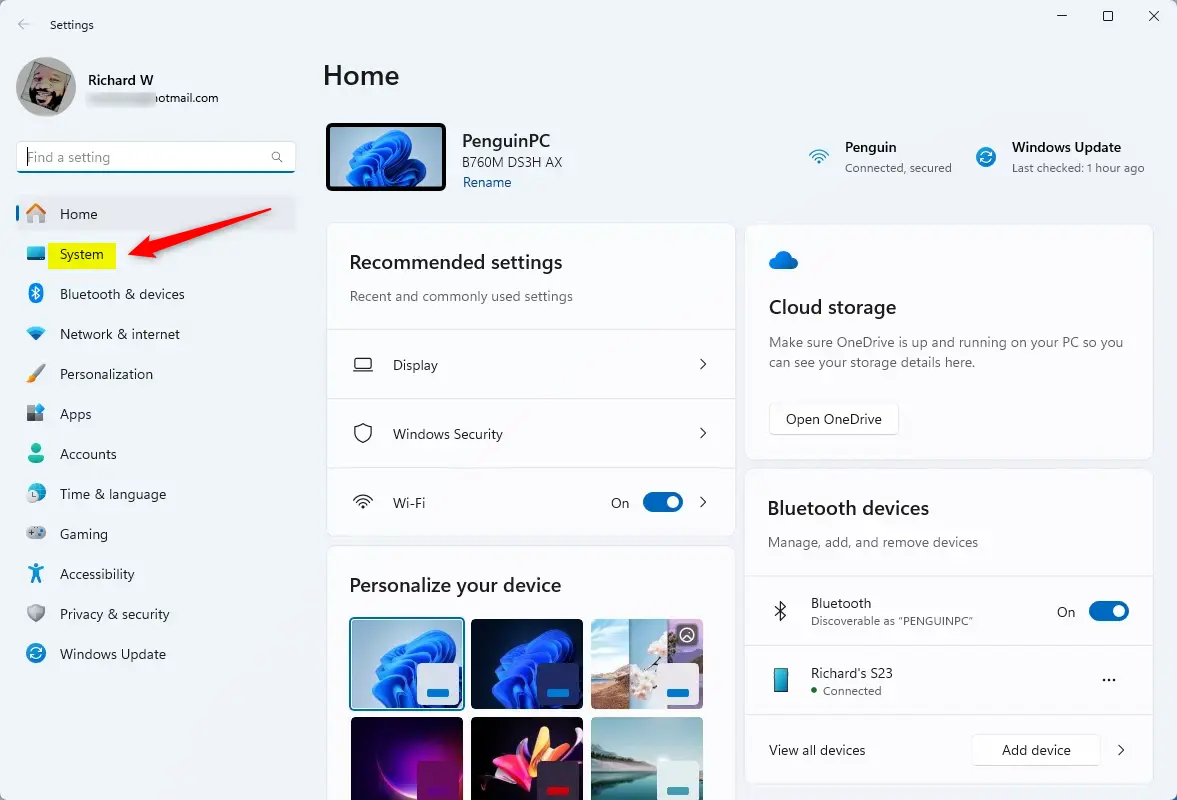Turn off the Wi-Fi toggle
This screenshot has width=1177, height=800.
[x=663, y=502]
